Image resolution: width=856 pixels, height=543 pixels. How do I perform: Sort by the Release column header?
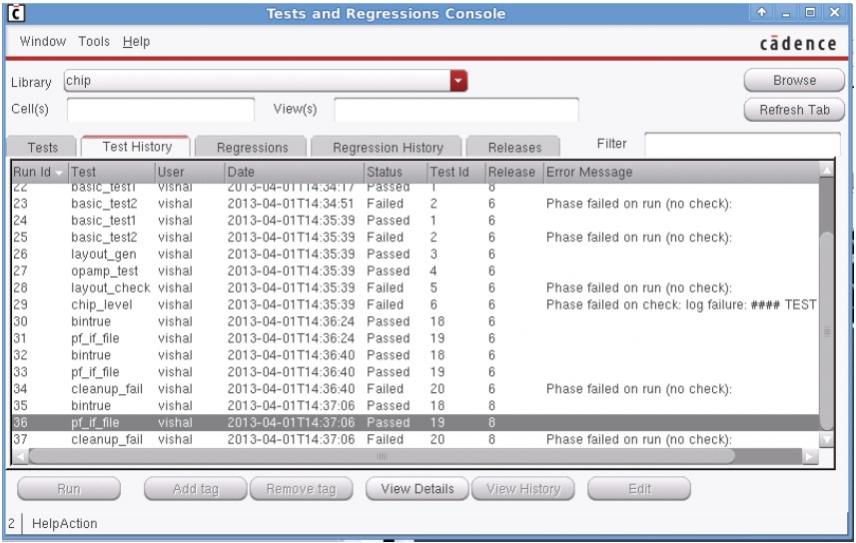(x=514, y=172)
